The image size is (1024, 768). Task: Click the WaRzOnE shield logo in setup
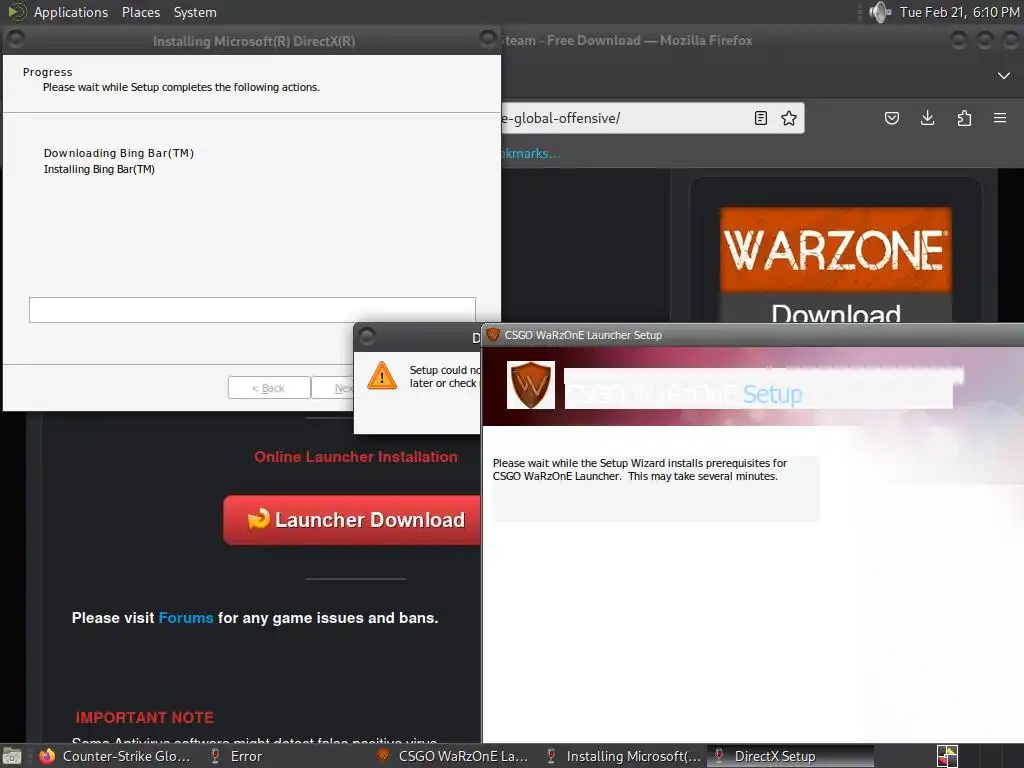530,385
